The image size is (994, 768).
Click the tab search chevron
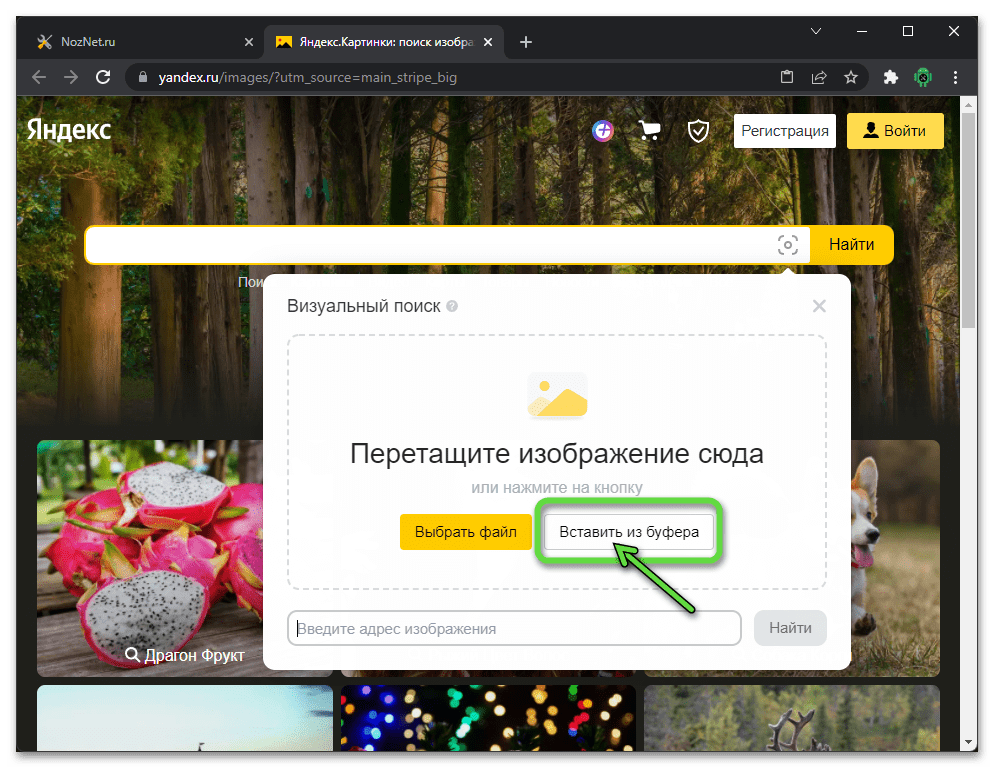(816, 31)
